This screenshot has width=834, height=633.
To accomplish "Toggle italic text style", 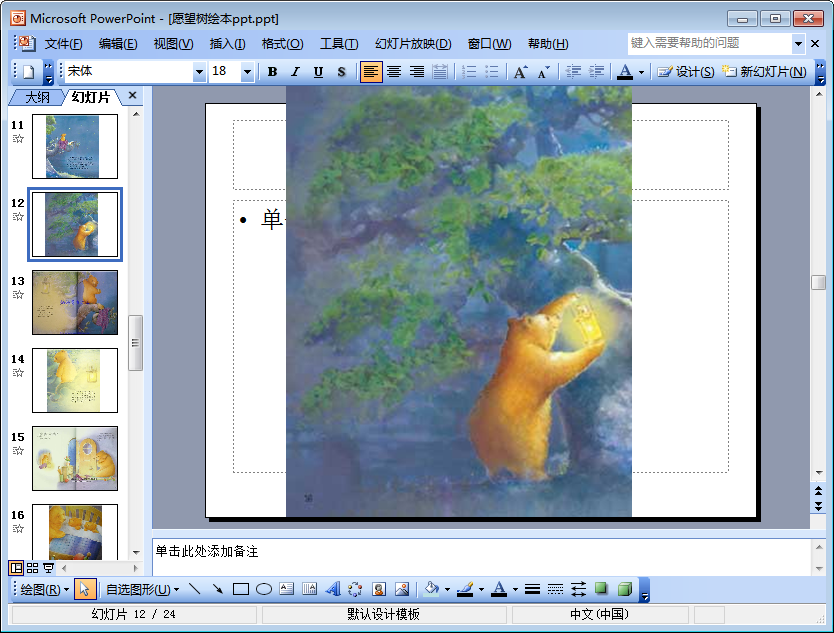I will pyautogui.click(x=295, y=72).
